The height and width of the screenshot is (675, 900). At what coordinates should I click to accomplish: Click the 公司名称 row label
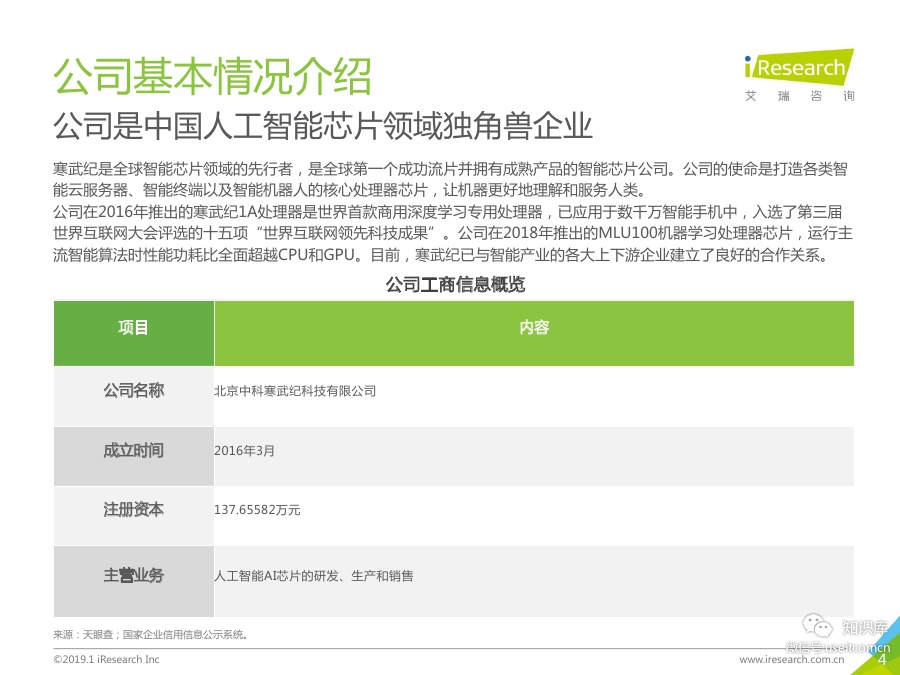[134, 391]
